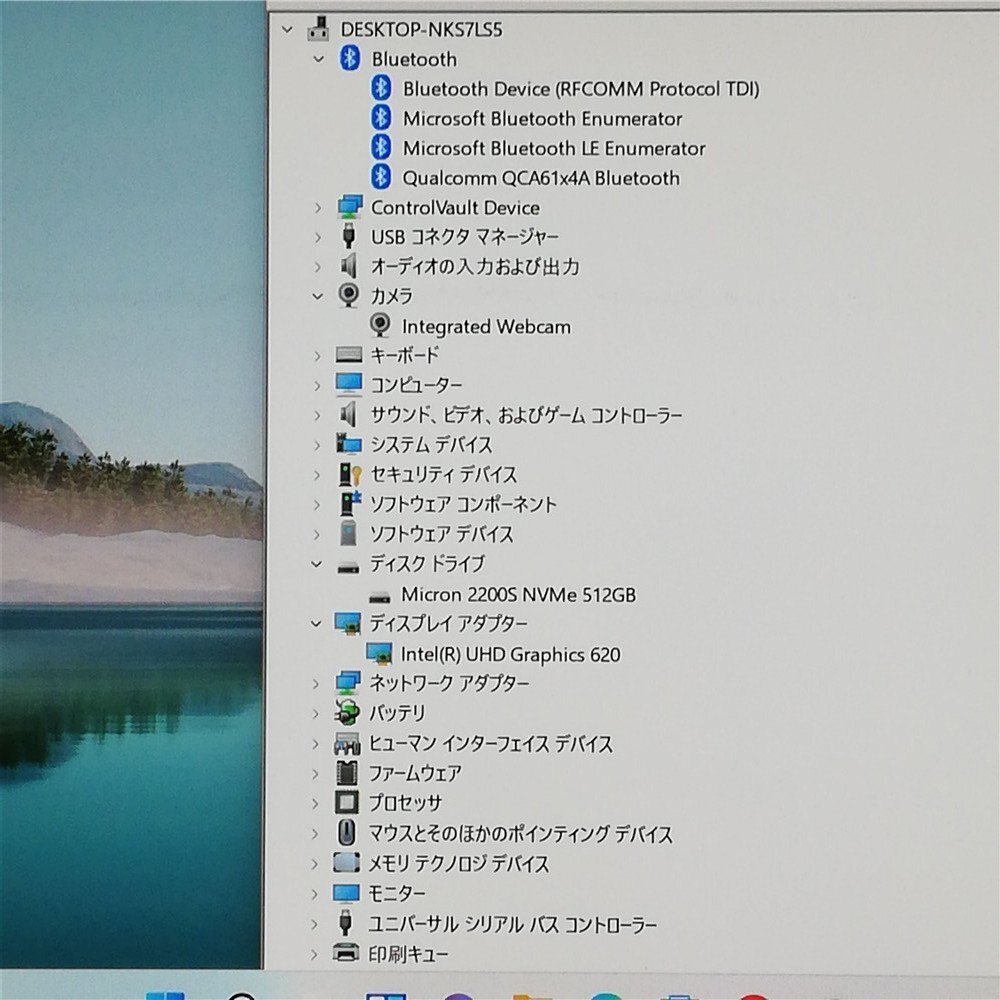Select the DESKTOP-NKS7LS5 root node
The image size is (1000, 1000).
point(421,29)
